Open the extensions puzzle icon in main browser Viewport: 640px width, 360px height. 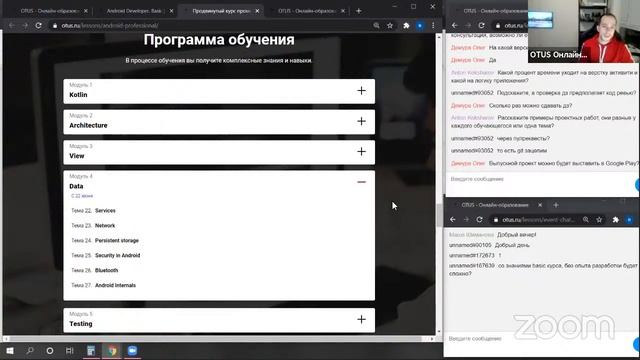tap(406, 25)
